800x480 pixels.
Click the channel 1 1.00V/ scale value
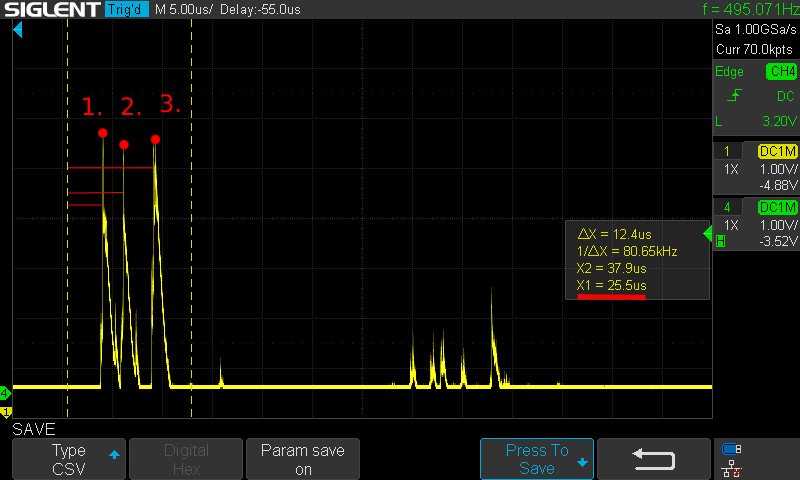click(778, 169)
